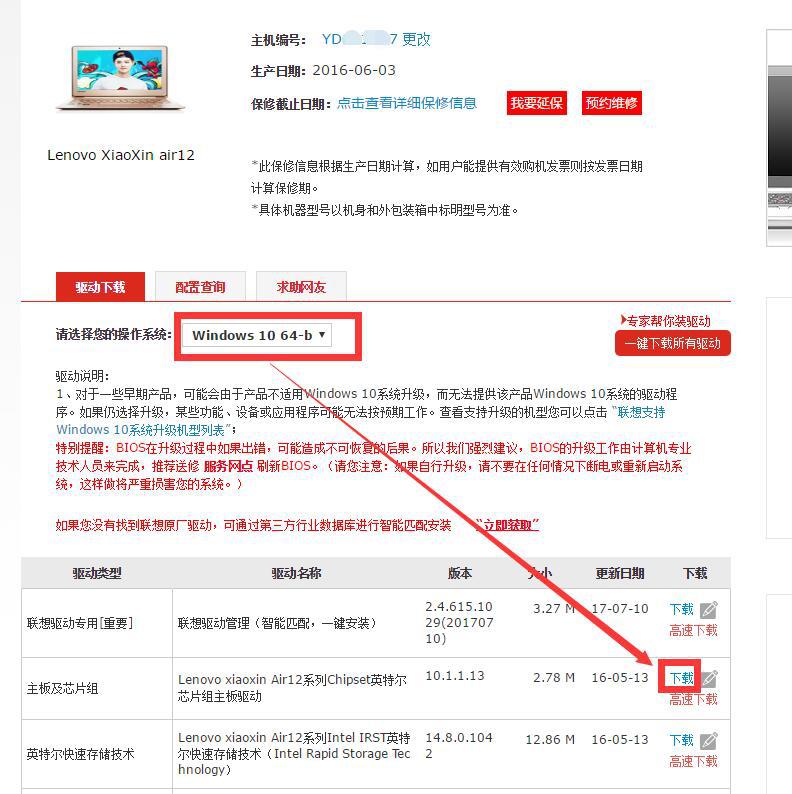Download 联想驱动管理 via 下载 link
Viewport: 792px width, 794px height.
coord(681,609)
